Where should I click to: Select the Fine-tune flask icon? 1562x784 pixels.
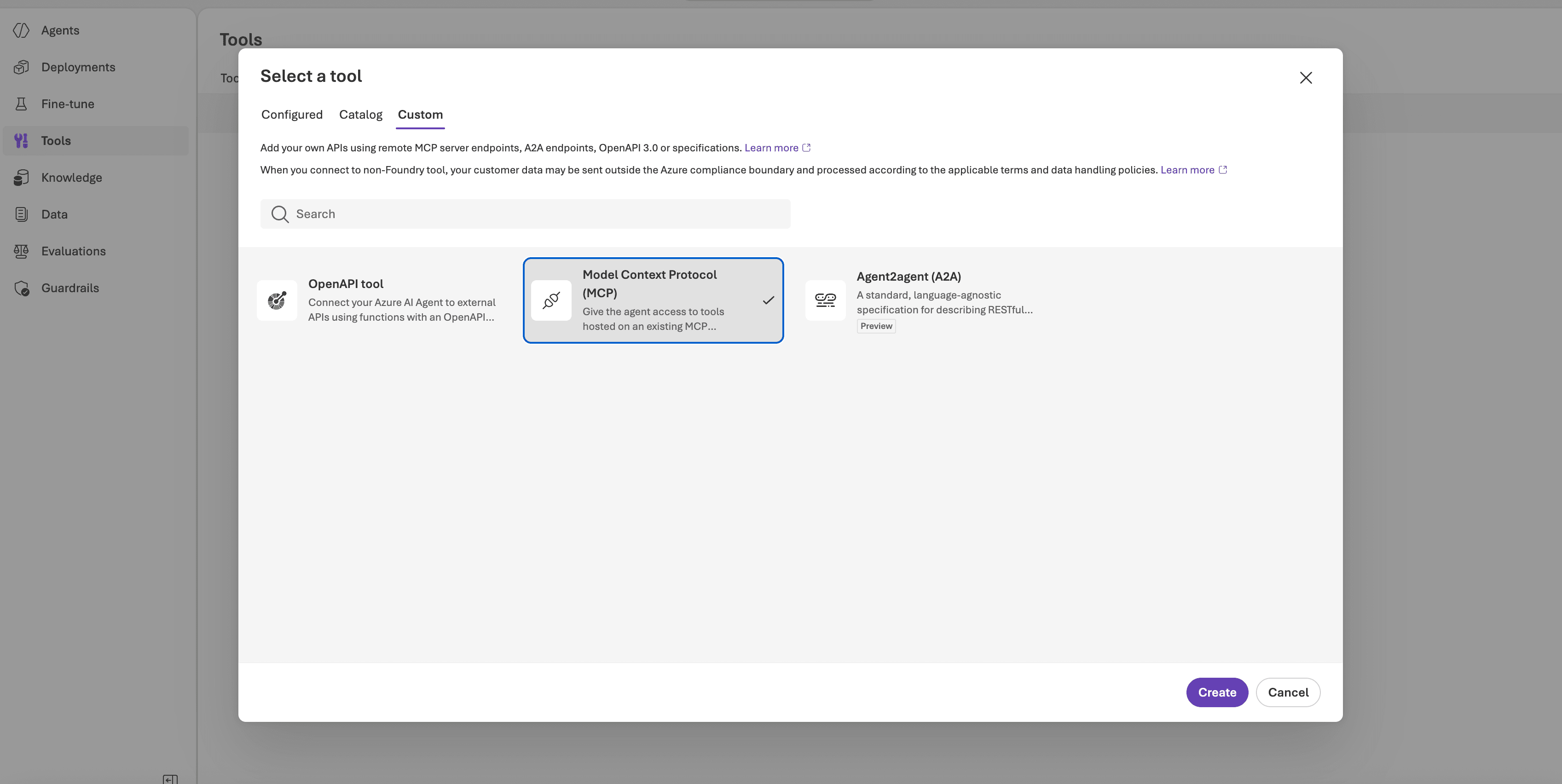pos(21,104)
